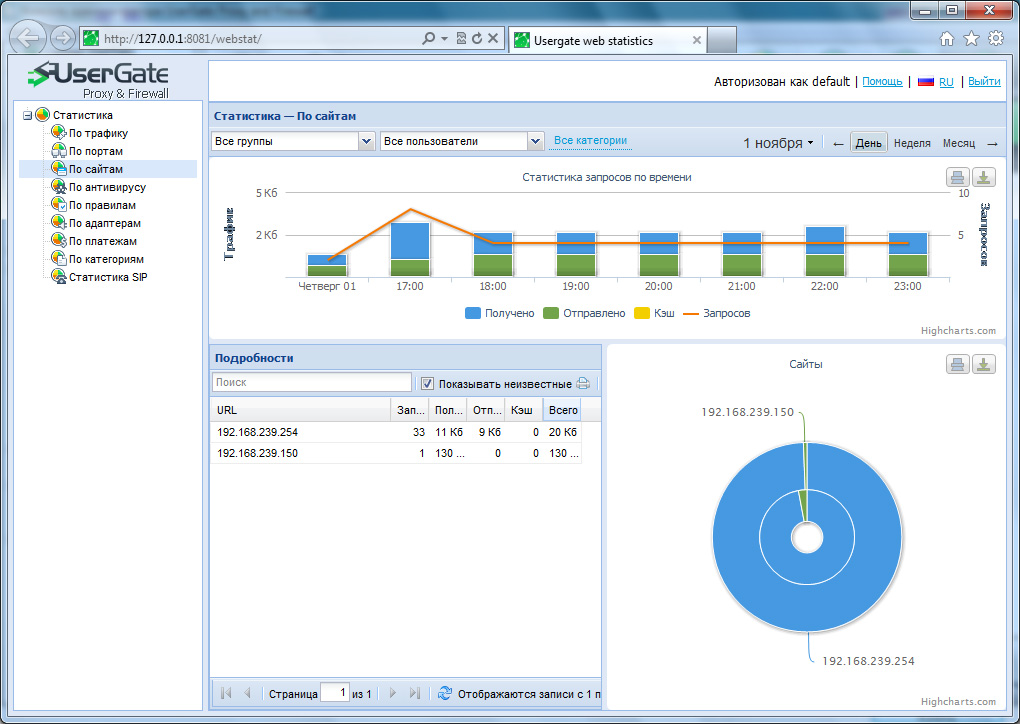Go to previous day arrow
The image size is (1020, 724).
pyautogui.click(x=838, y=143)
